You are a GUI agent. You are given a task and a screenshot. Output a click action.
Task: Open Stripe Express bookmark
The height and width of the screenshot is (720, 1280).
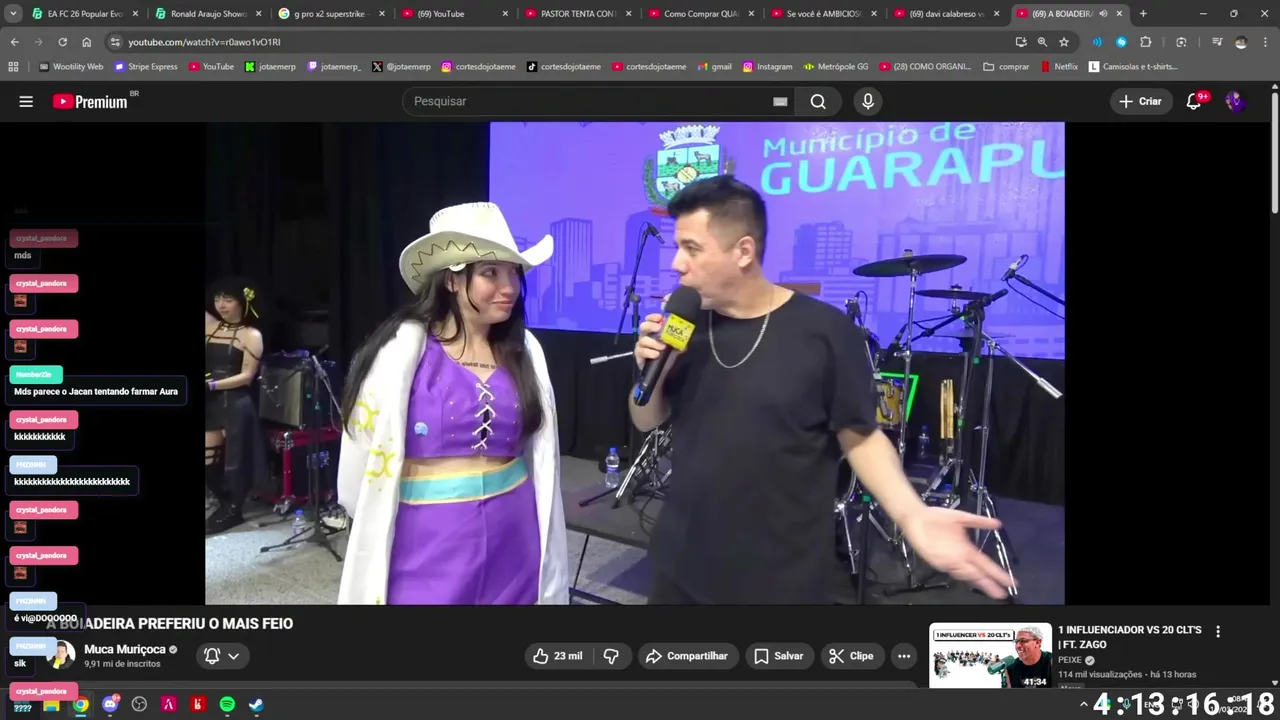[x=146, y=67]
